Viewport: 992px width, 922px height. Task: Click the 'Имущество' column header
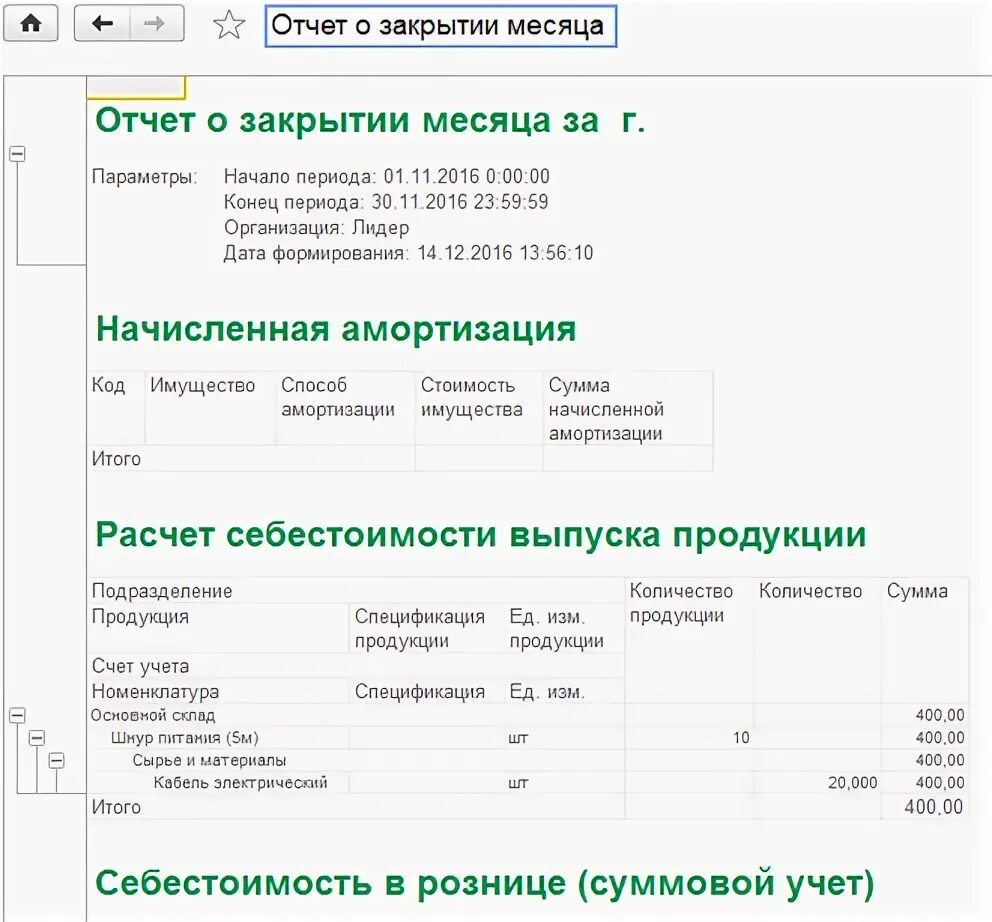point(210,408)
